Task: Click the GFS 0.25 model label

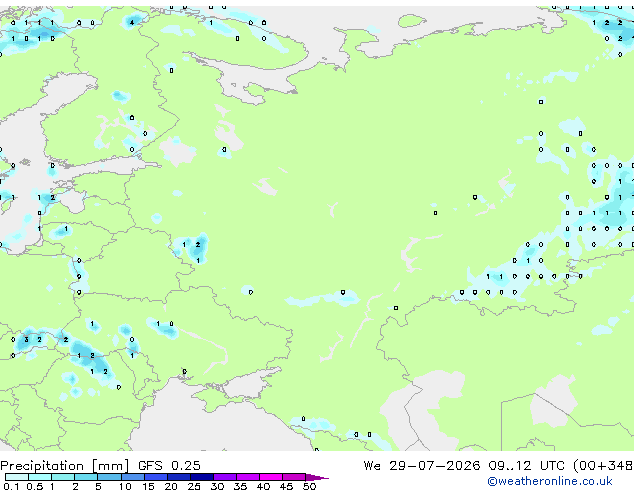Action: [169, 466]
